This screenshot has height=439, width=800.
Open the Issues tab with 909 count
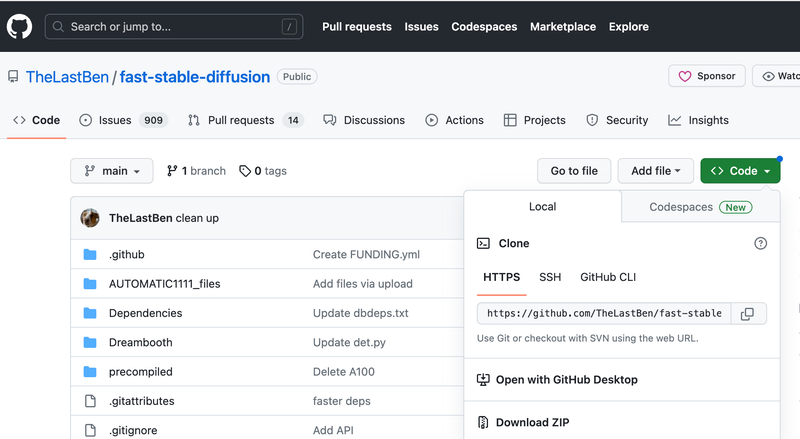[x=123, y=120]
